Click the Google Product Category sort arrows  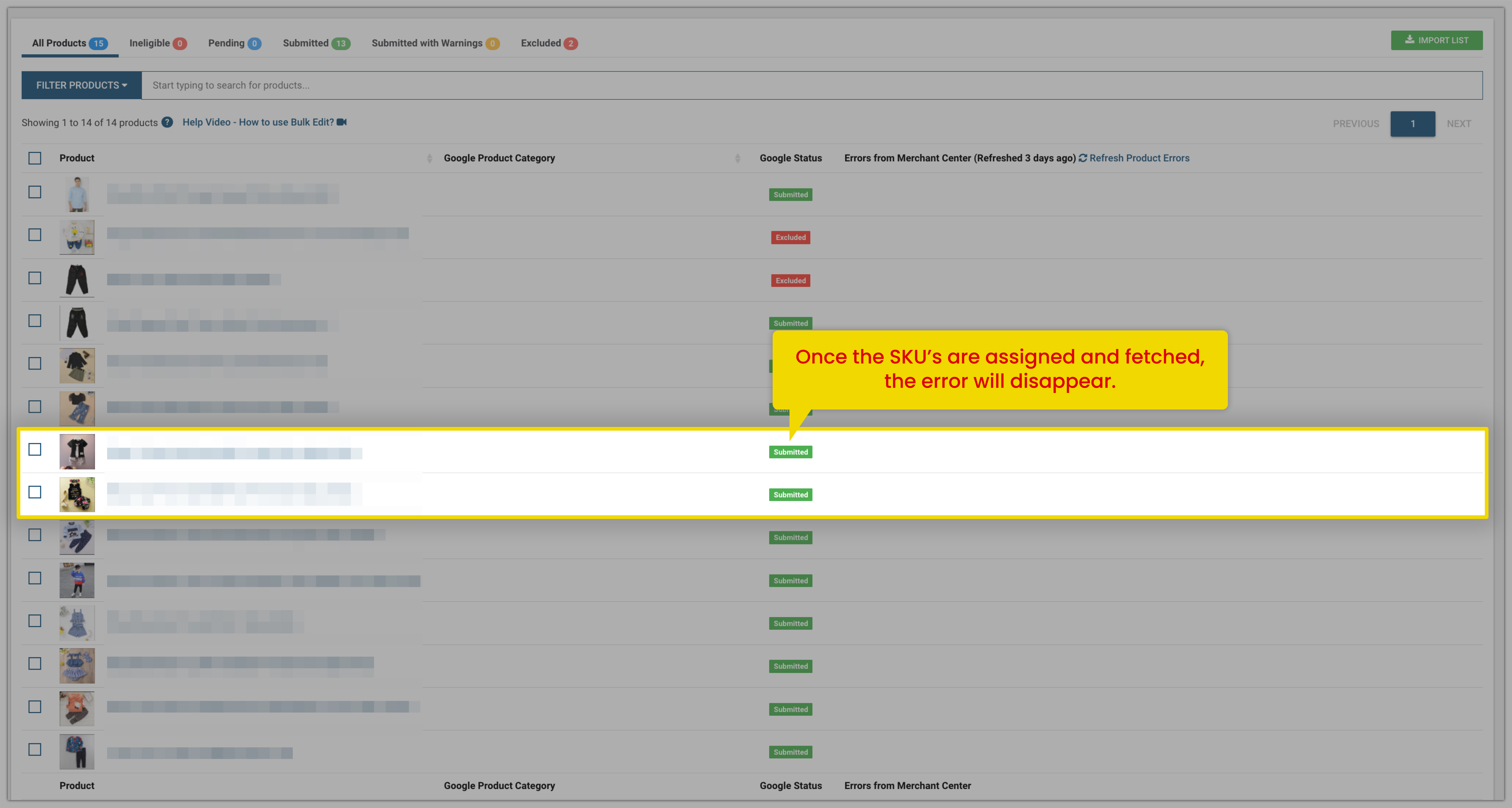[x=737, y=158]
